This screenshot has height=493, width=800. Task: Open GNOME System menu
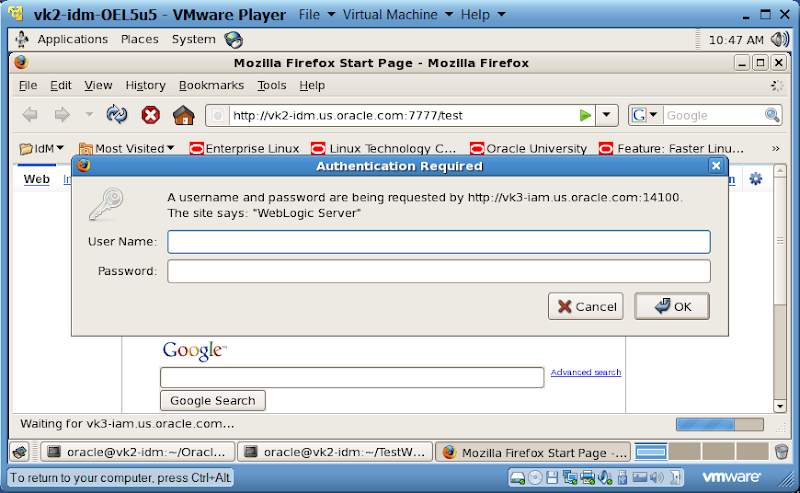[x=193, y=39]
